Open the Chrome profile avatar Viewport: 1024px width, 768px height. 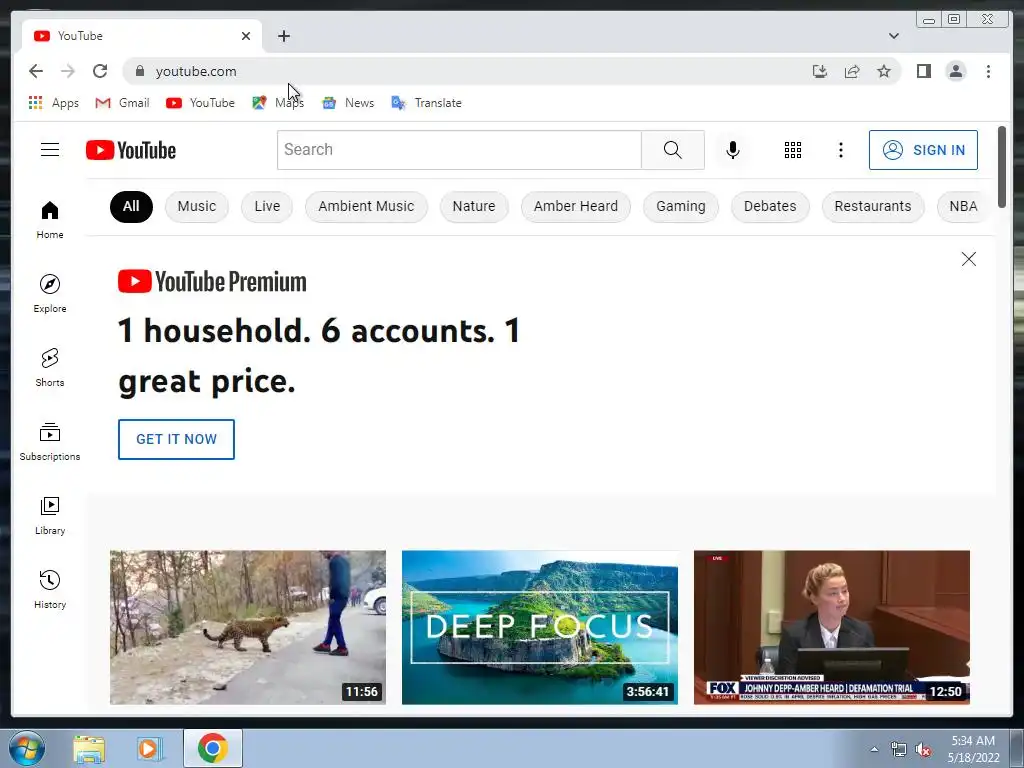click(955, 71)
